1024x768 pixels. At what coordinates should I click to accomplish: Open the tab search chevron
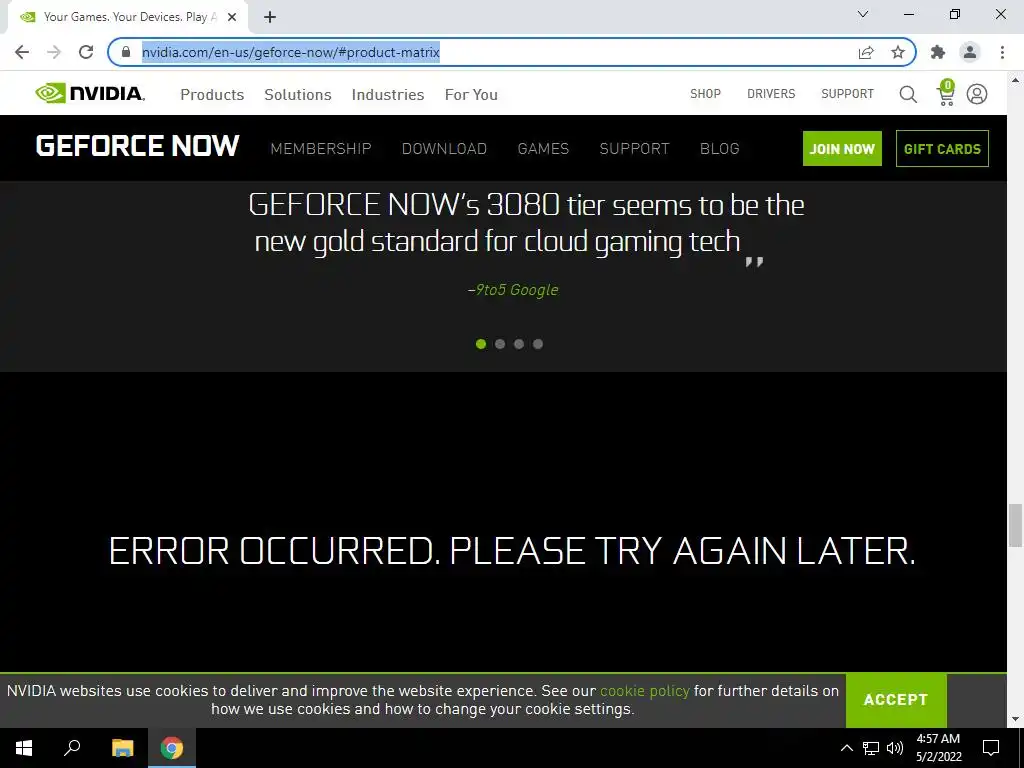[x=863, y=14]
